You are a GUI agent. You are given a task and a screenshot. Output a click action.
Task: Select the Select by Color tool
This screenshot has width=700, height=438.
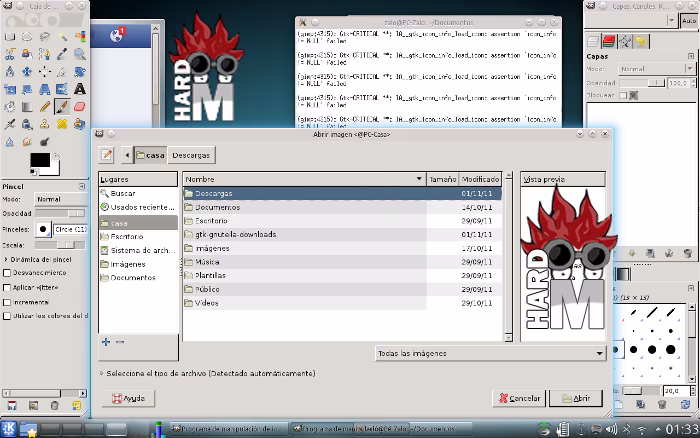click(79, 37)
